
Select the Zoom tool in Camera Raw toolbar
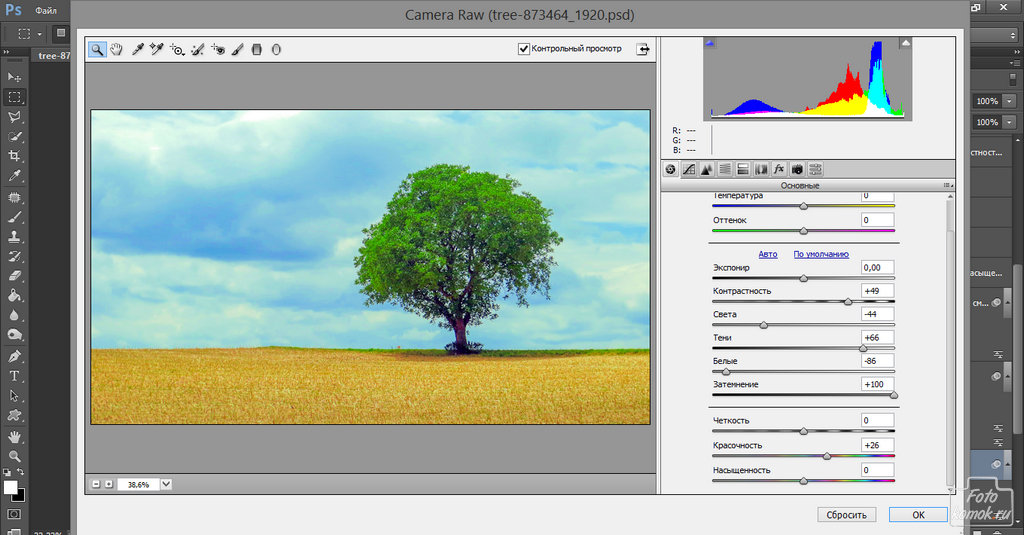point(97,49)
